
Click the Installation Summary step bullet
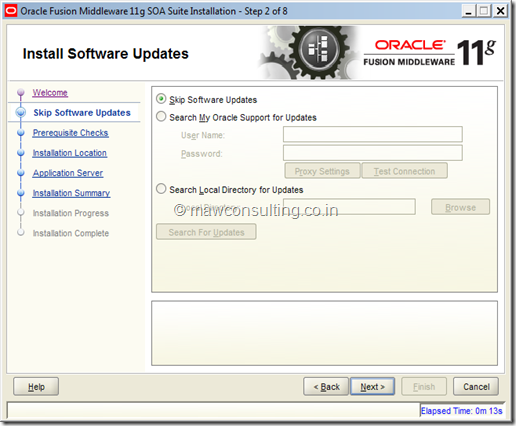click(21, 193)
